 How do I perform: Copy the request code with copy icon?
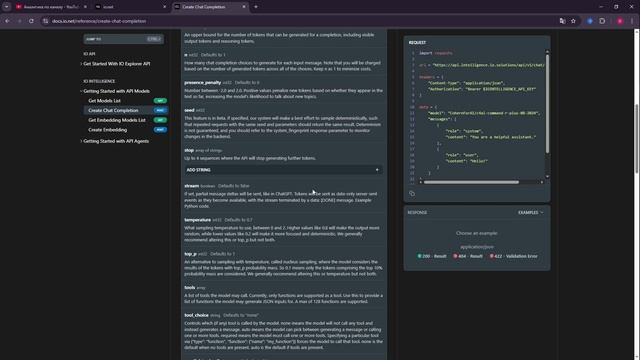[x=412, y=193]
